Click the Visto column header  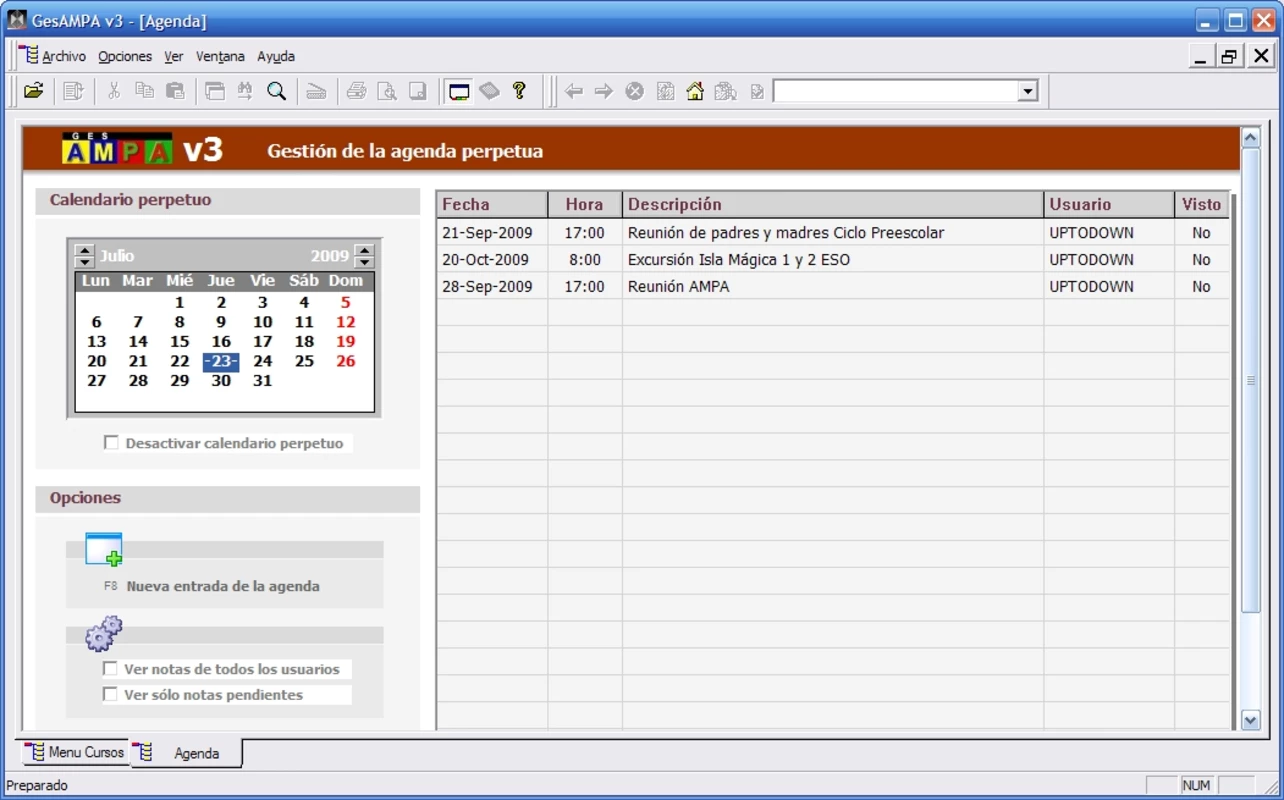1202,204
